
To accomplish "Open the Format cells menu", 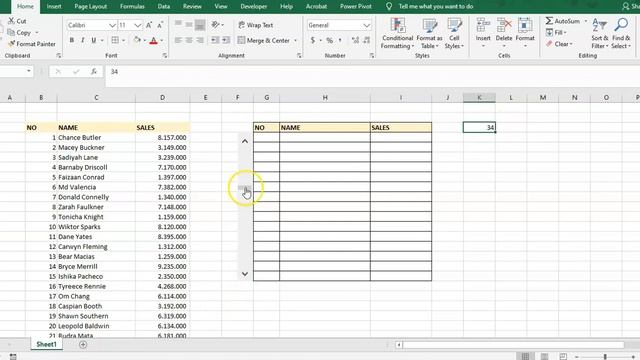I will click(525, 33).
